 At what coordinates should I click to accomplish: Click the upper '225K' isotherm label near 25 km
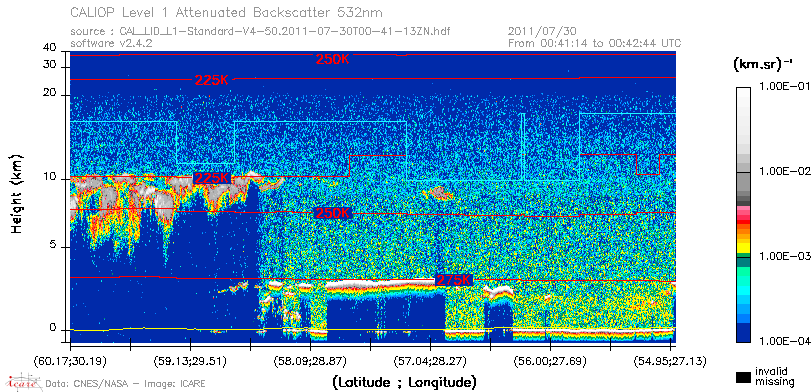tap(212, 80)
